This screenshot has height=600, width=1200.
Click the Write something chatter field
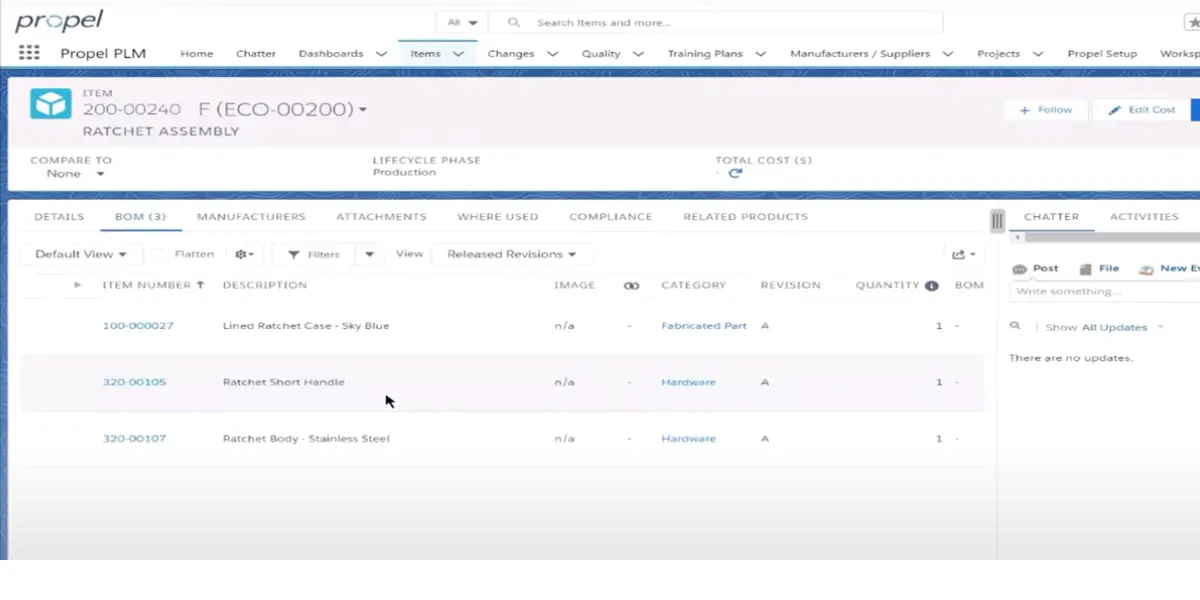pyautogui.click(x=1105, y=292)
